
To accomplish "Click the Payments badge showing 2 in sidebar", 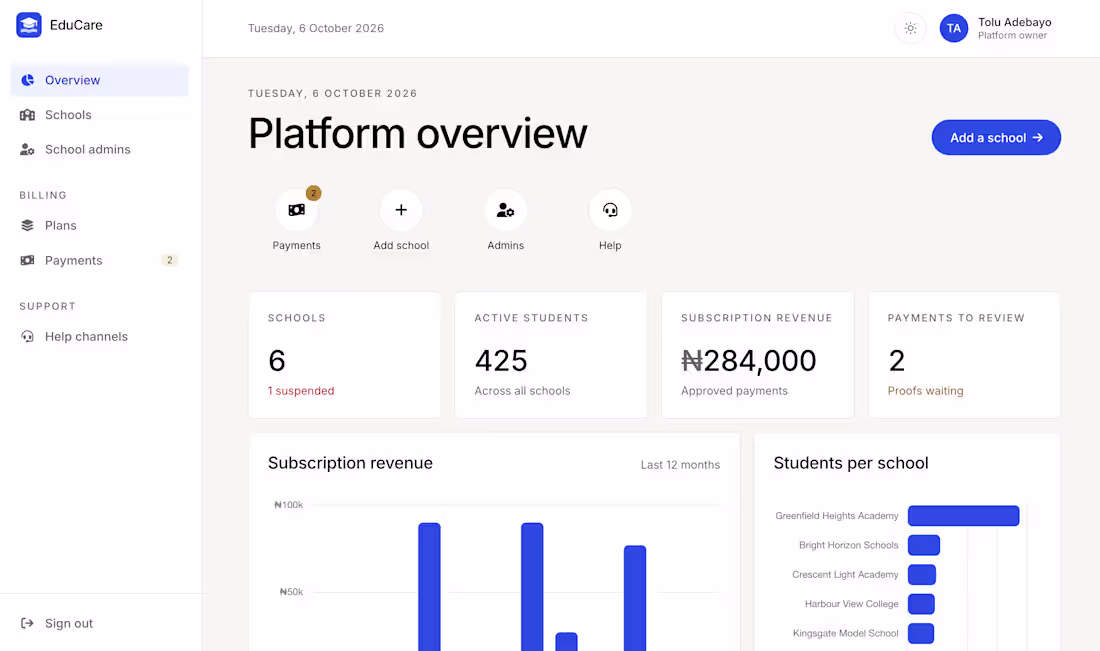I will pyautogui.click(x=169, y=260).
